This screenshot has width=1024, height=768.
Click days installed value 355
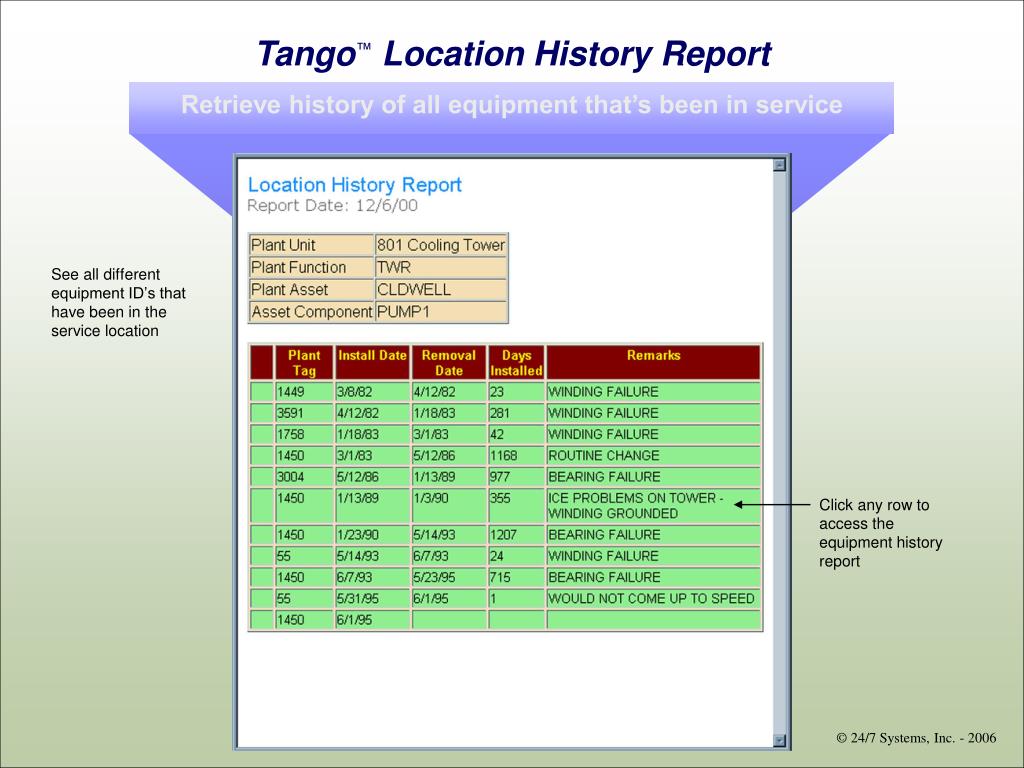[516, 505]
